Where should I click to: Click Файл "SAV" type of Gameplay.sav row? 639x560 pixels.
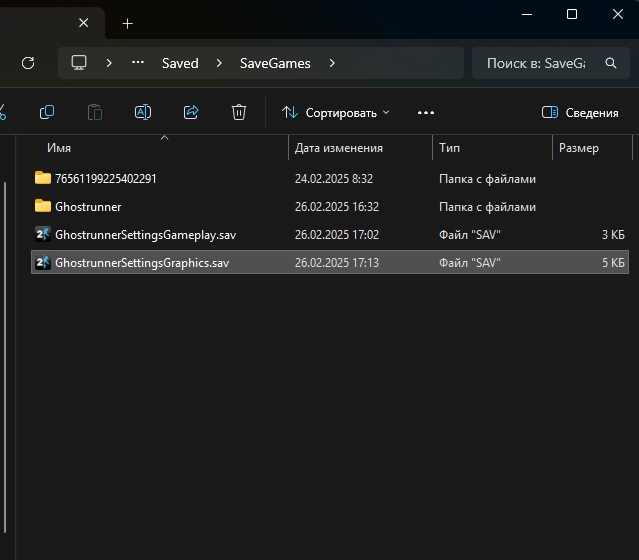tap(469, 235)
